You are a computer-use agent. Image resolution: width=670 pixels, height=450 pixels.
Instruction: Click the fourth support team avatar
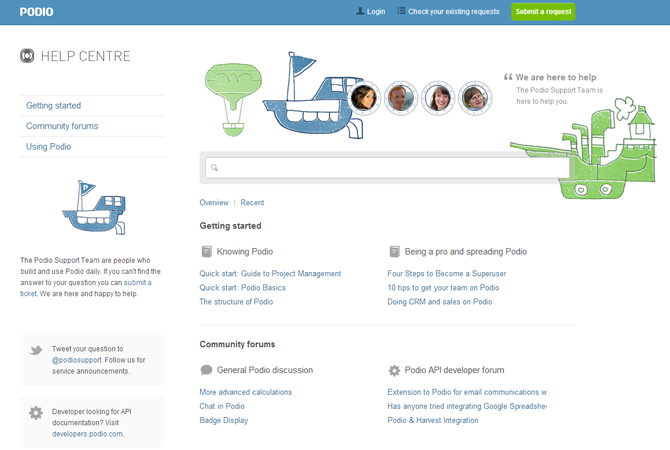coord(475,98)
